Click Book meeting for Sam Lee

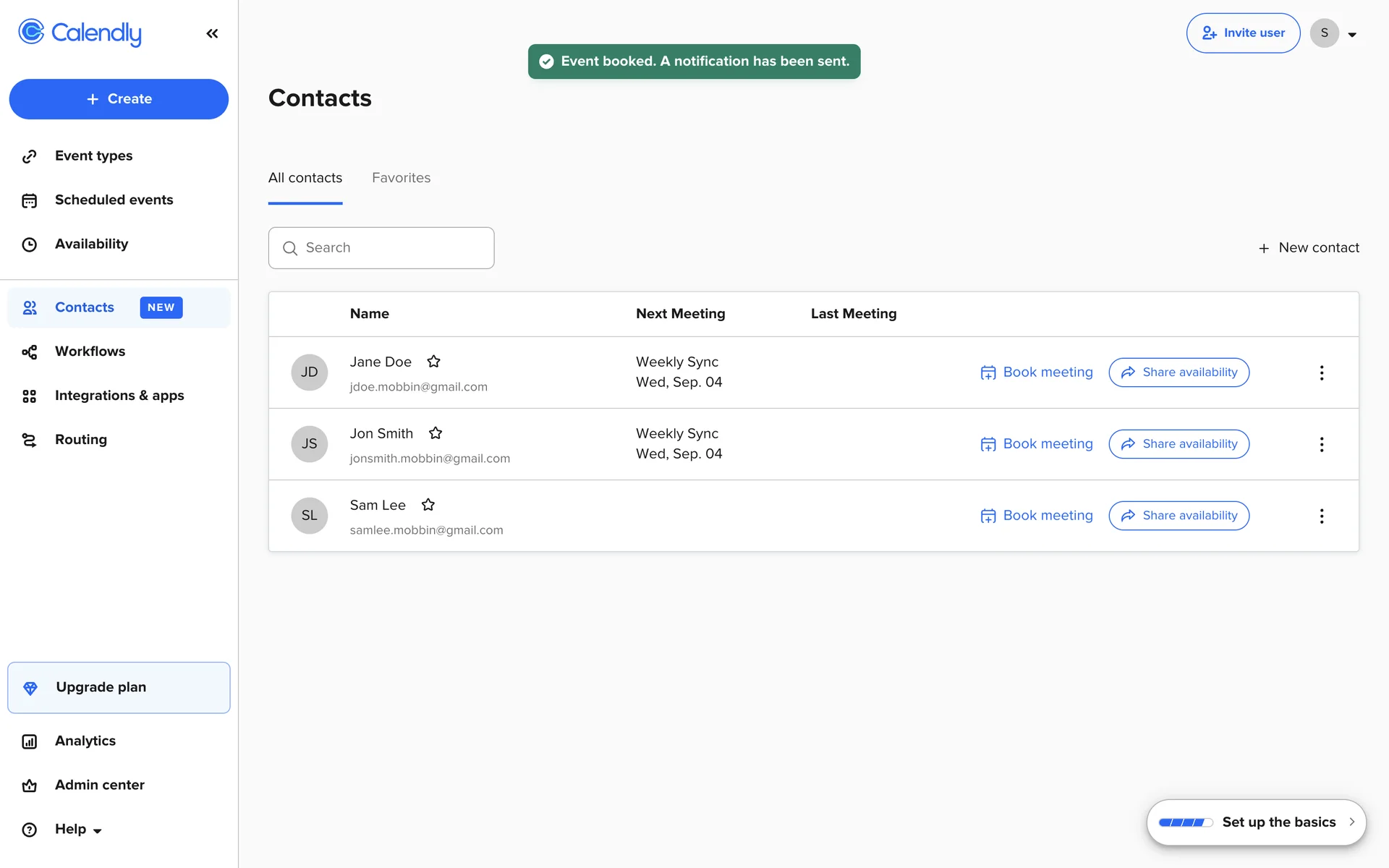click(x=1036, y=516)
